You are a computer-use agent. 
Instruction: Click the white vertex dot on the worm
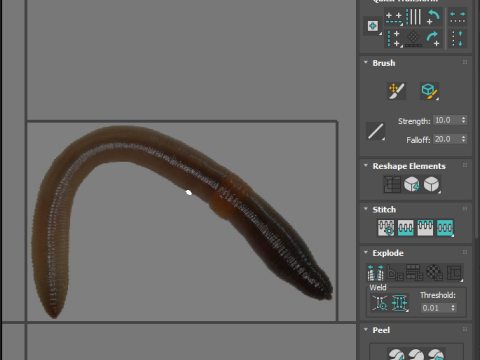click(x=189, y=192)
